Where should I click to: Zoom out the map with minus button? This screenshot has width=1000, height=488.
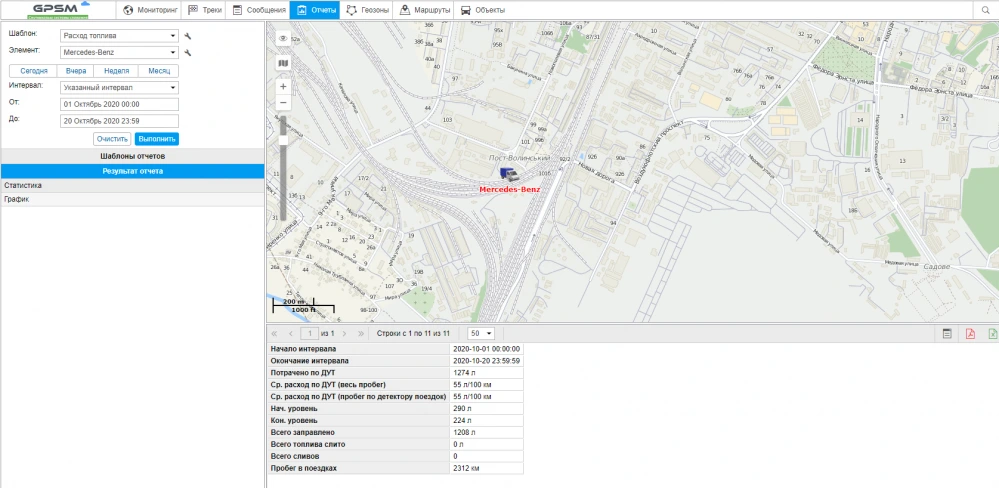tap(283, 103)
